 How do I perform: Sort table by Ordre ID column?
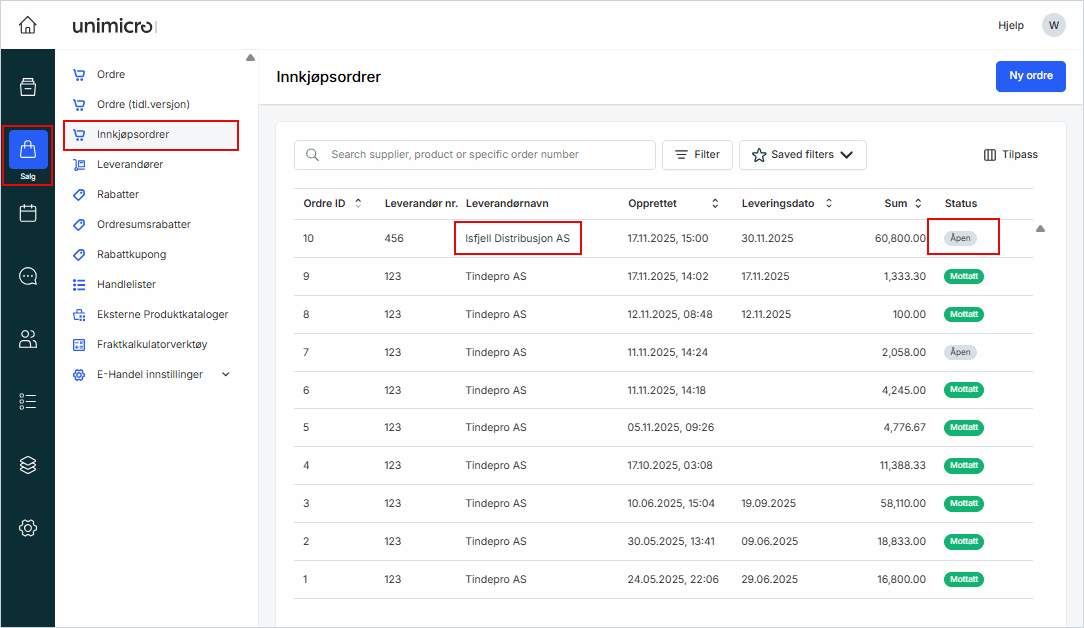pyautogui.click(x=333, y=204)
